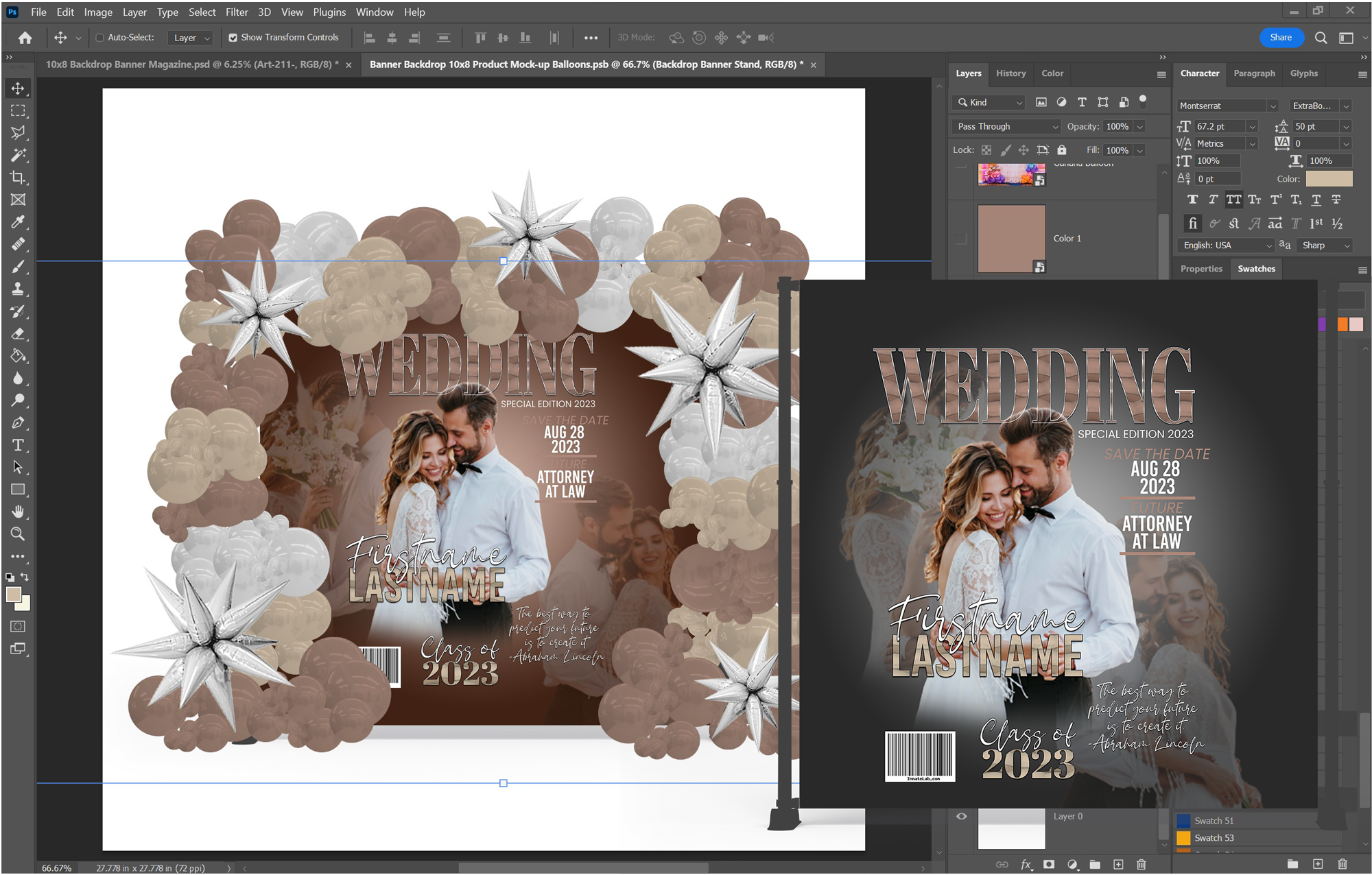This screenshot has width=1372, height=875.
Task: Click the Share button
Action: [x=1280, y=38]
